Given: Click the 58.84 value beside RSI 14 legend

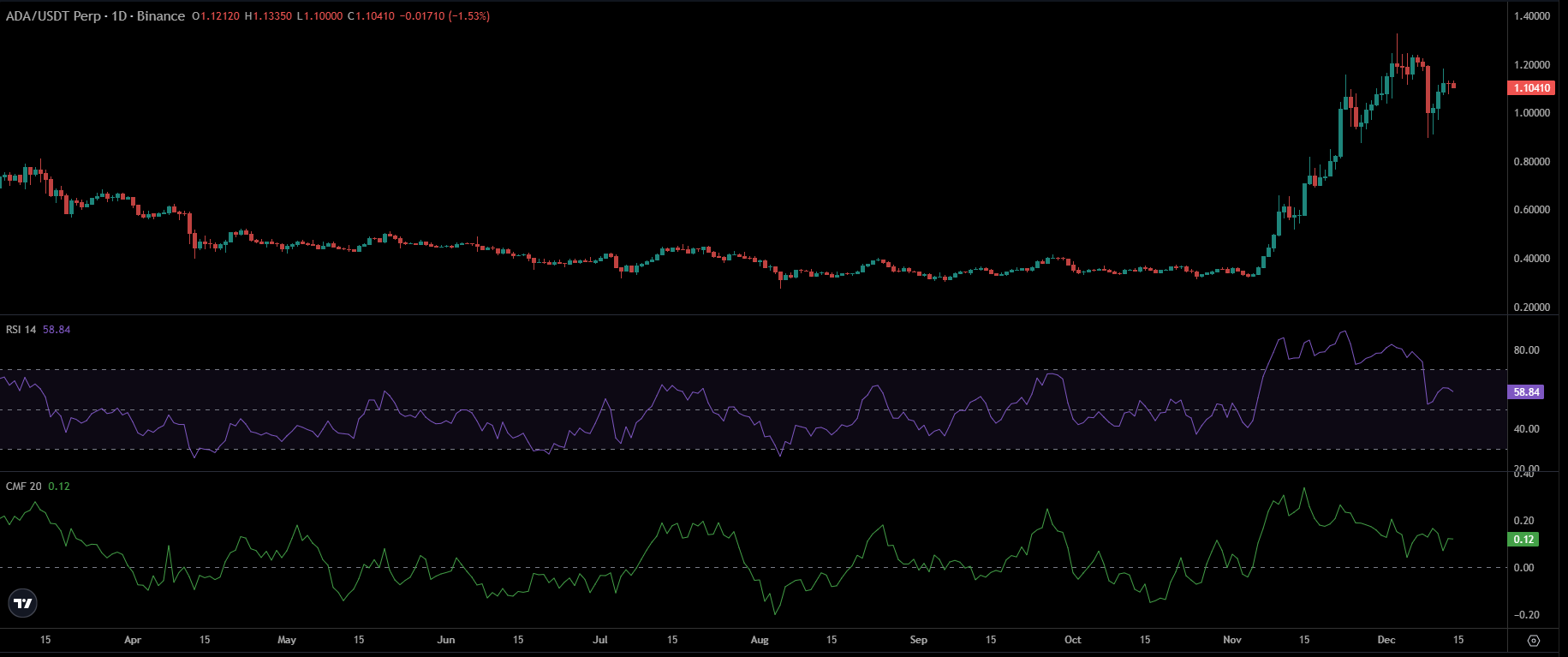Looking at the screenshot, I should tap(57, 330).
